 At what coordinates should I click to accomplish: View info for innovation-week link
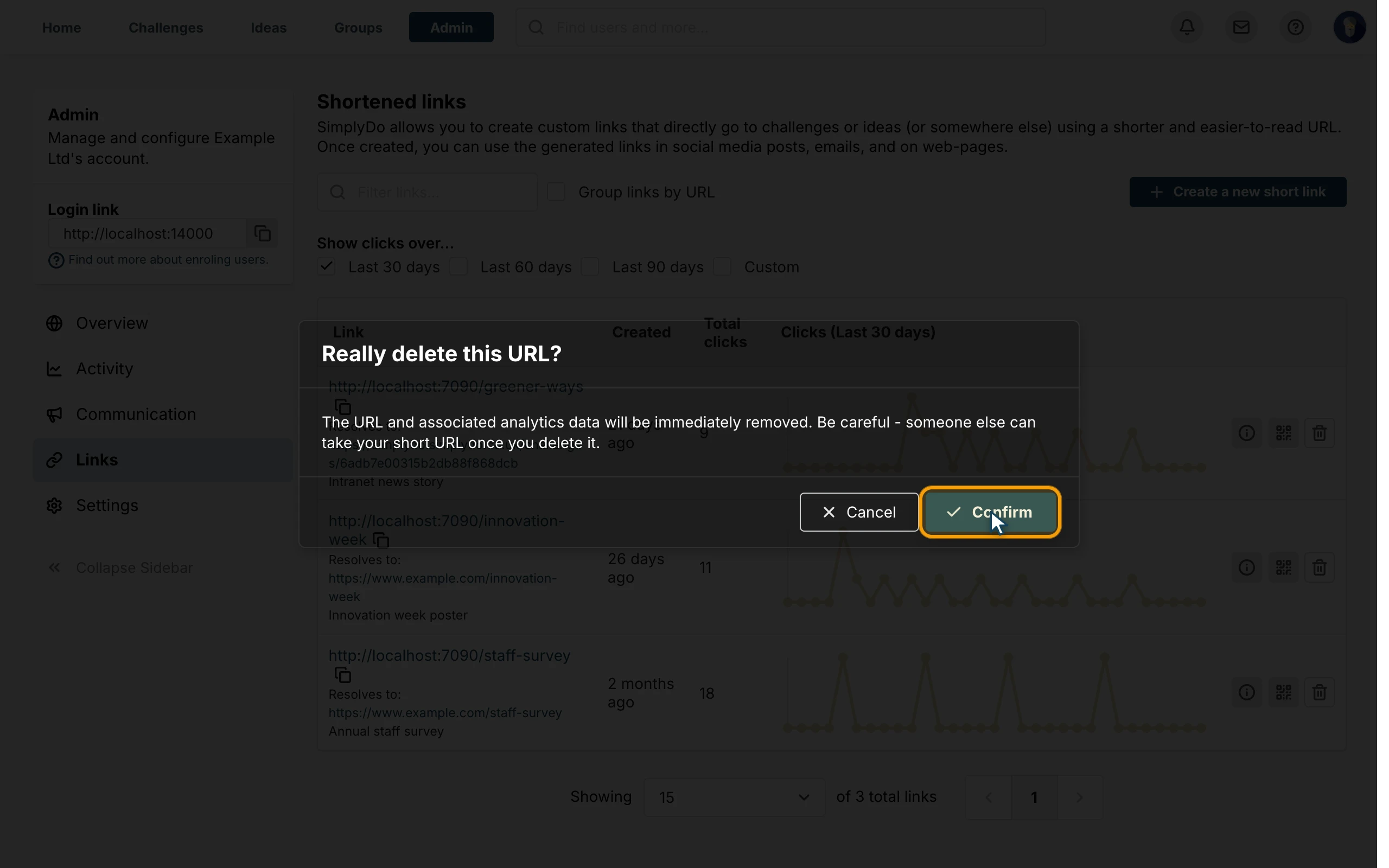tap(1247, 568)
